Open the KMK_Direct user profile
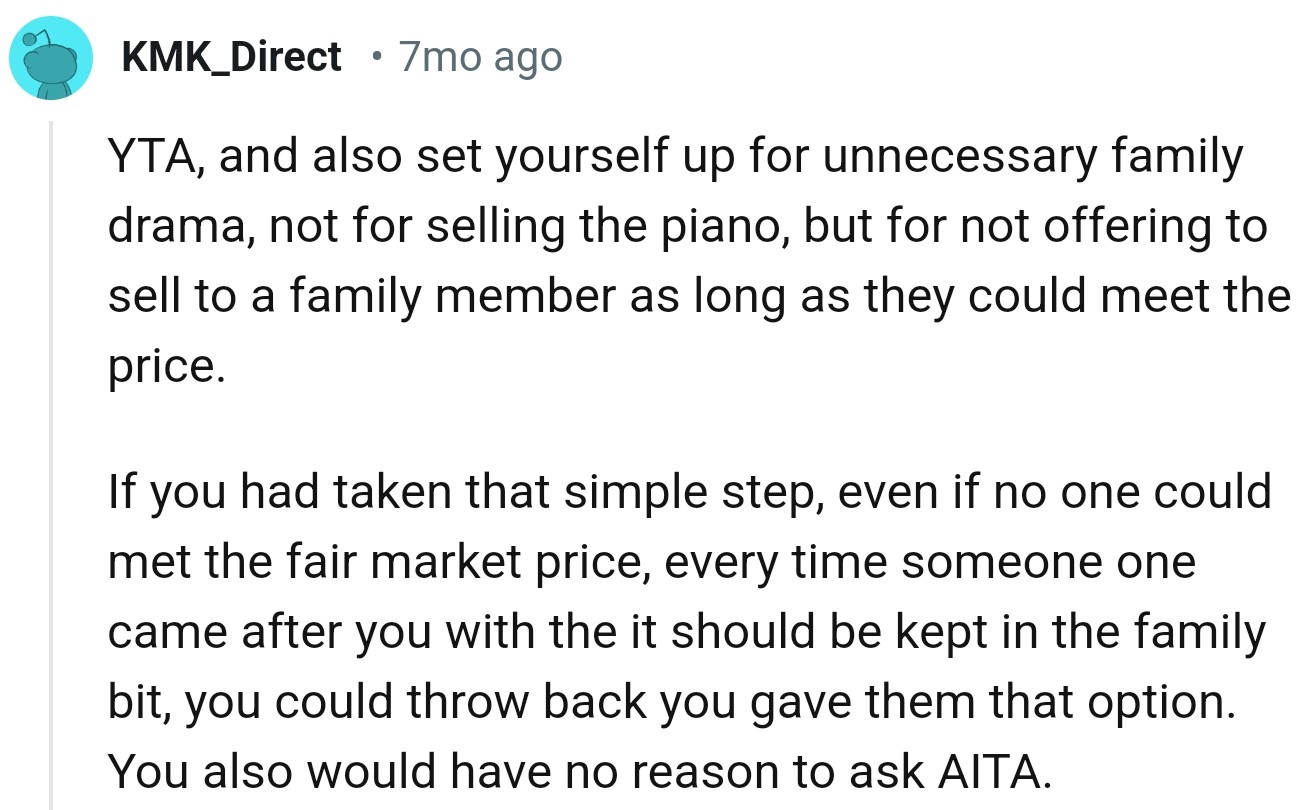 coord(231,58)
